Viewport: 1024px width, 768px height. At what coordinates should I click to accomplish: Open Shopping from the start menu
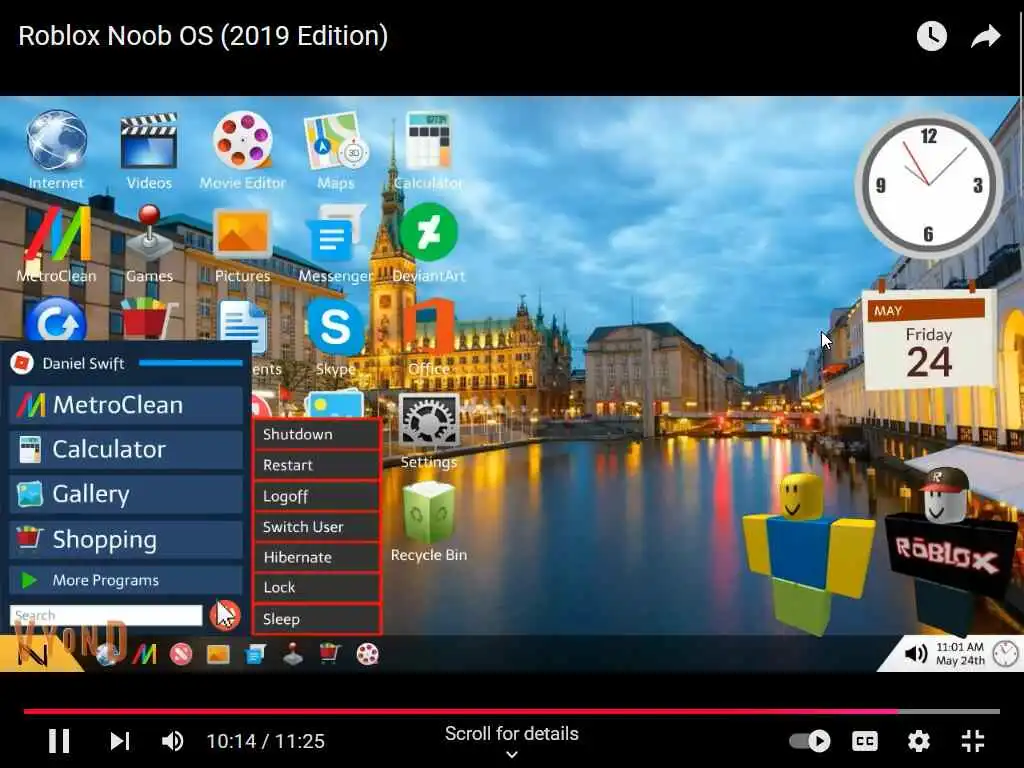[x=126, y=539]
